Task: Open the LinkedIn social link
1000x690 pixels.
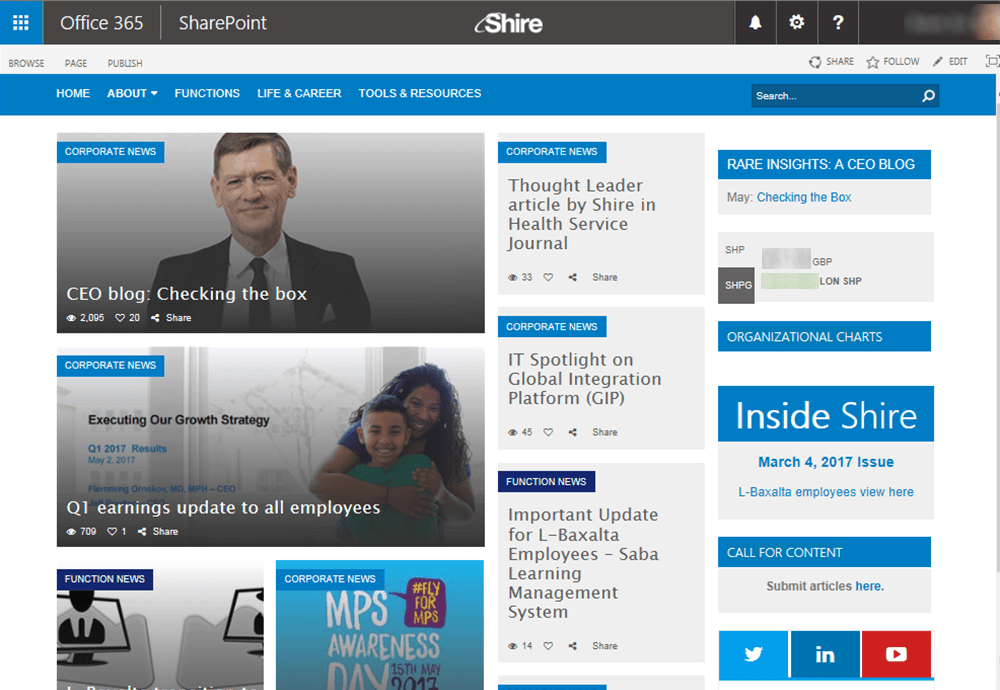Action: pos(825,654)
